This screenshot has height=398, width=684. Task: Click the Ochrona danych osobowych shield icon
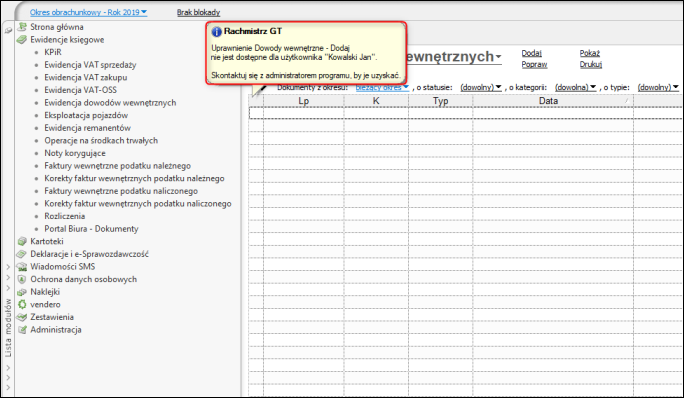click(22, 279)
